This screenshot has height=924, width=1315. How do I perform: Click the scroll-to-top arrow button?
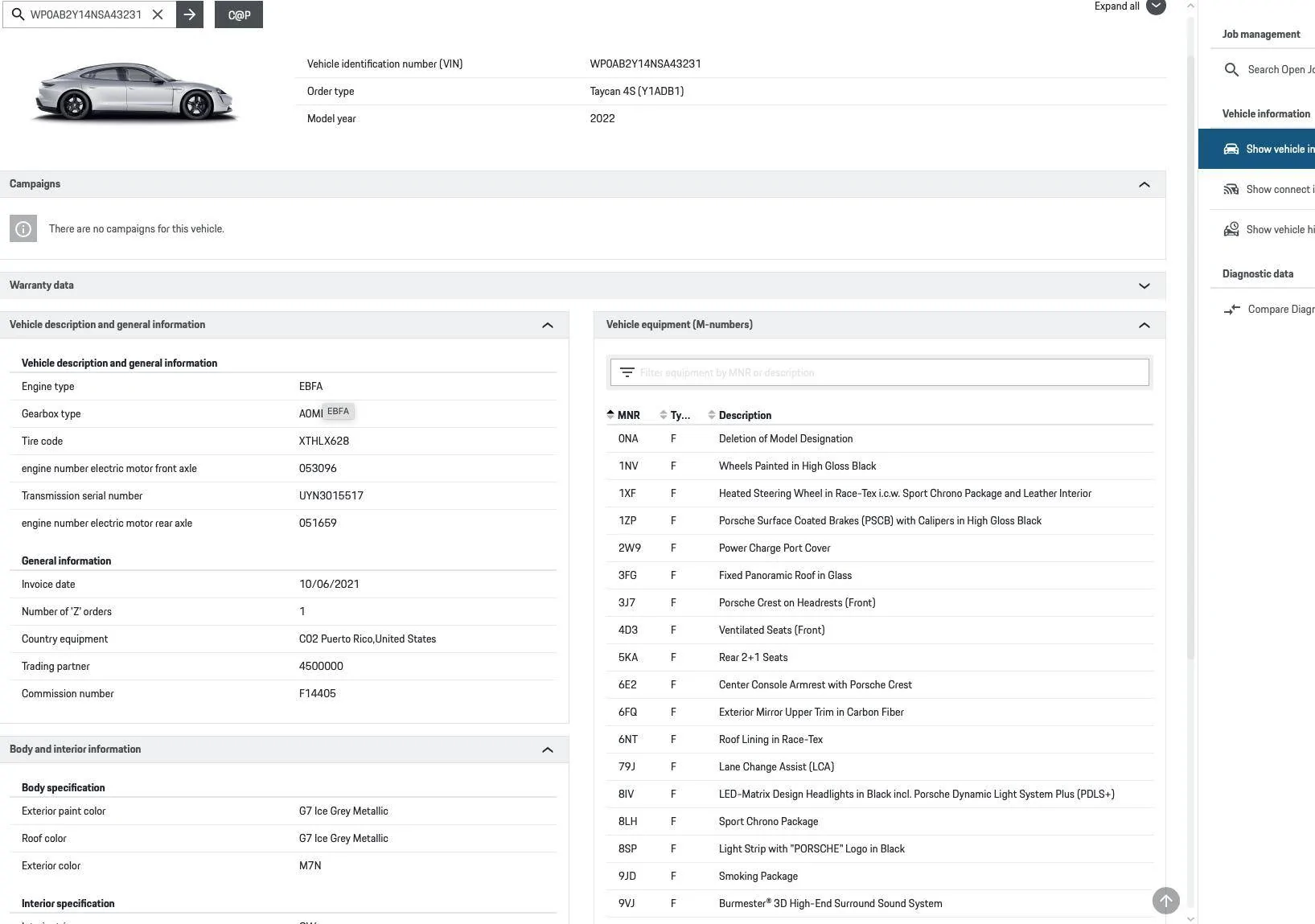point(1166,901)
